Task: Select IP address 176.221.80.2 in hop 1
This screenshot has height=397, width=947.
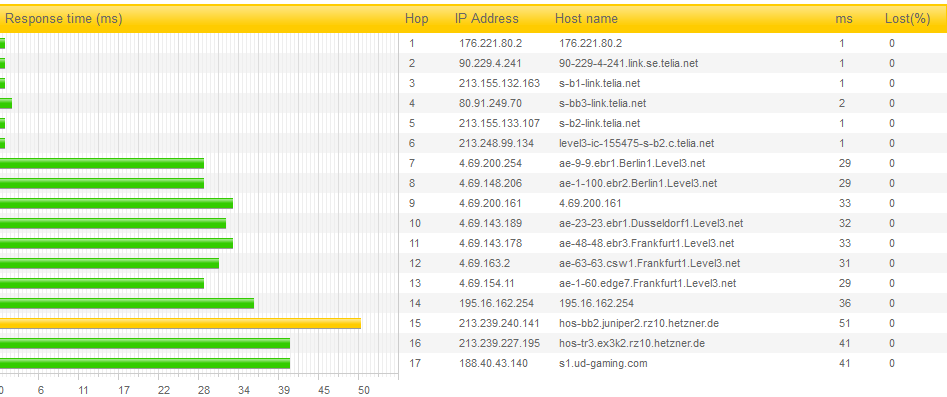Action: coord(490,44)
